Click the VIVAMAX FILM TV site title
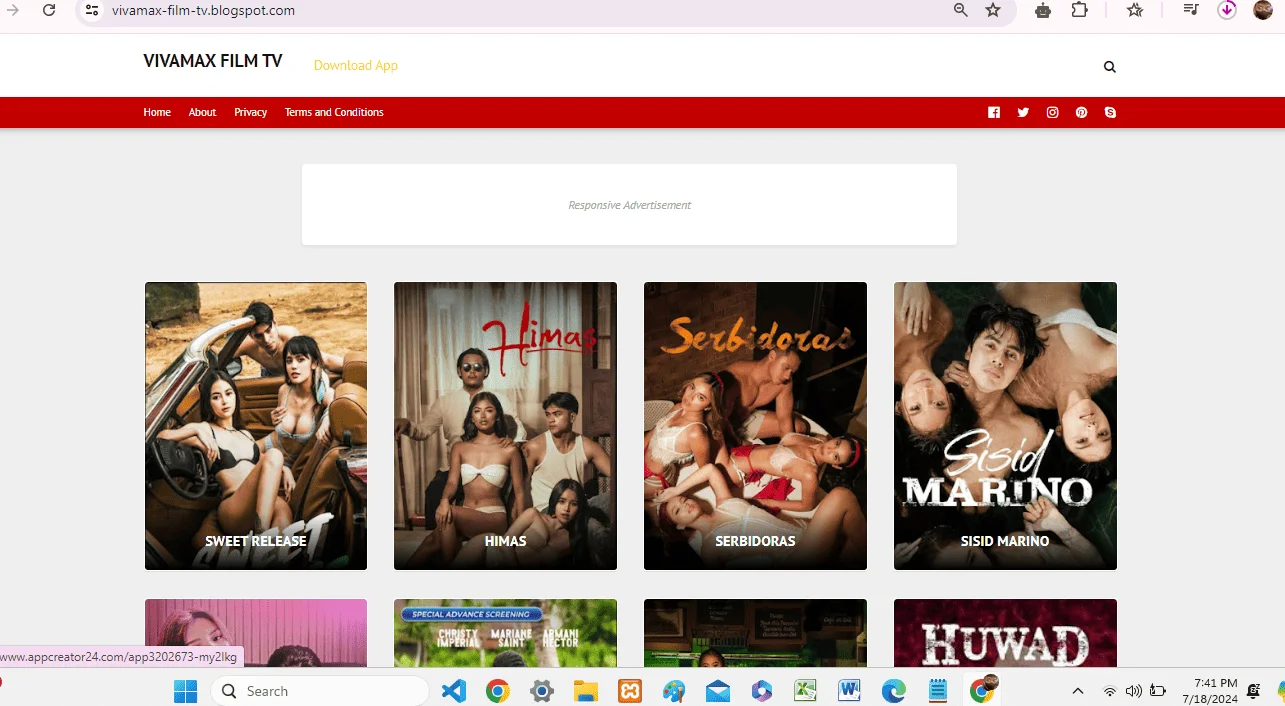This screenshot has height=706, width=1285. coord(213,61)
